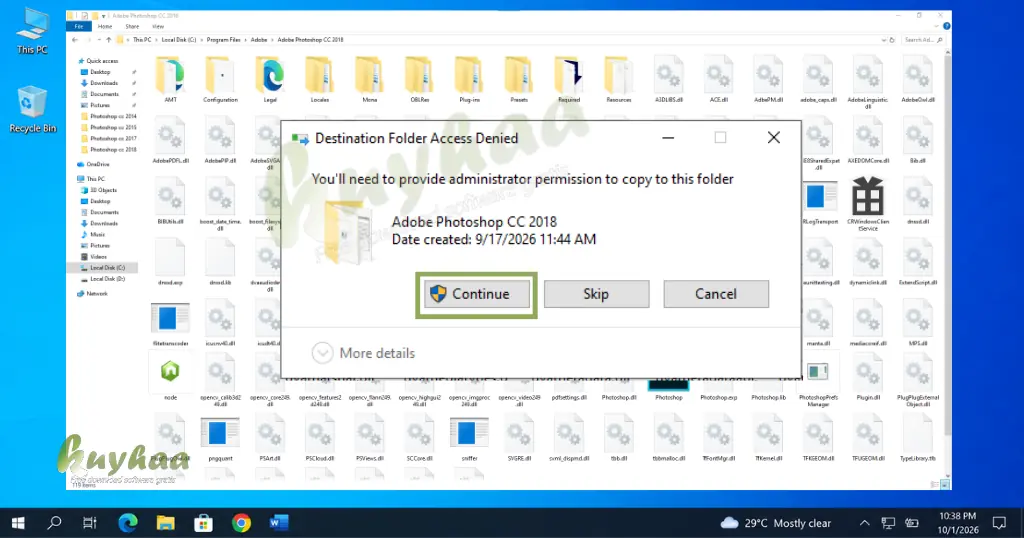Select Local Disk (D:) in navigation pane
This screenshot has height=538, width=1024.
coord(107,279)
